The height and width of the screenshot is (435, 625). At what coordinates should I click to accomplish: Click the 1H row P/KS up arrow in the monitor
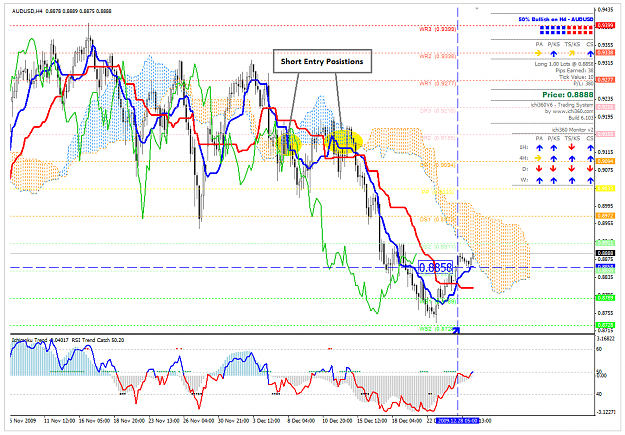(x=554, y=148)
